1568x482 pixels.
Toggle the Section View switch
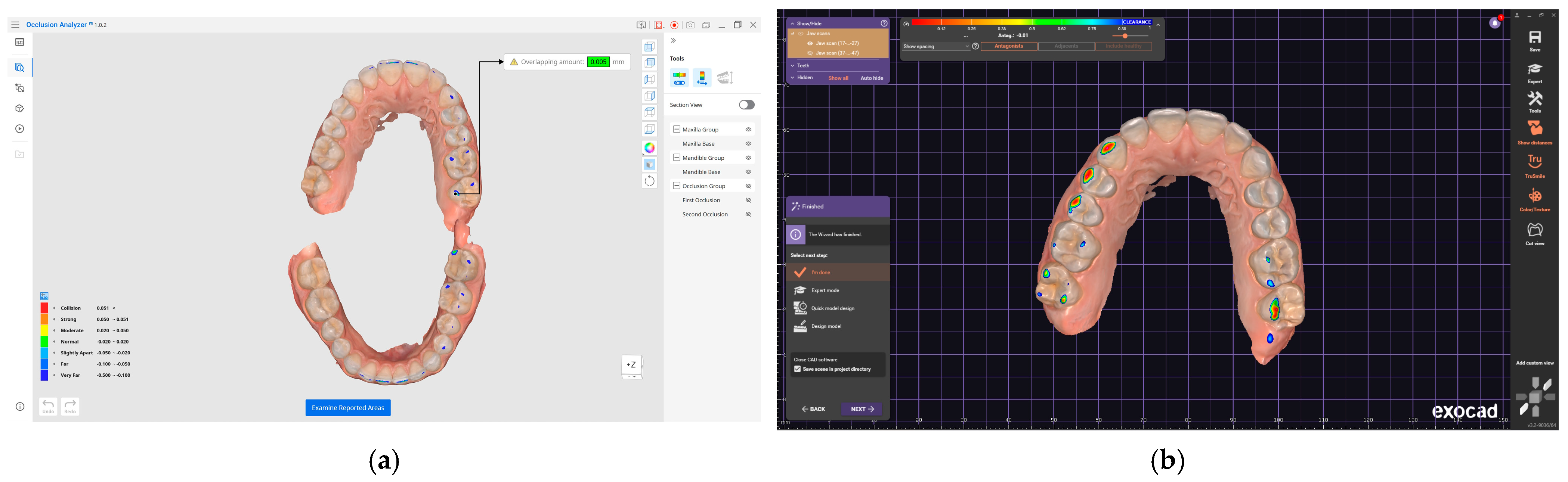(x=746, y=105)
